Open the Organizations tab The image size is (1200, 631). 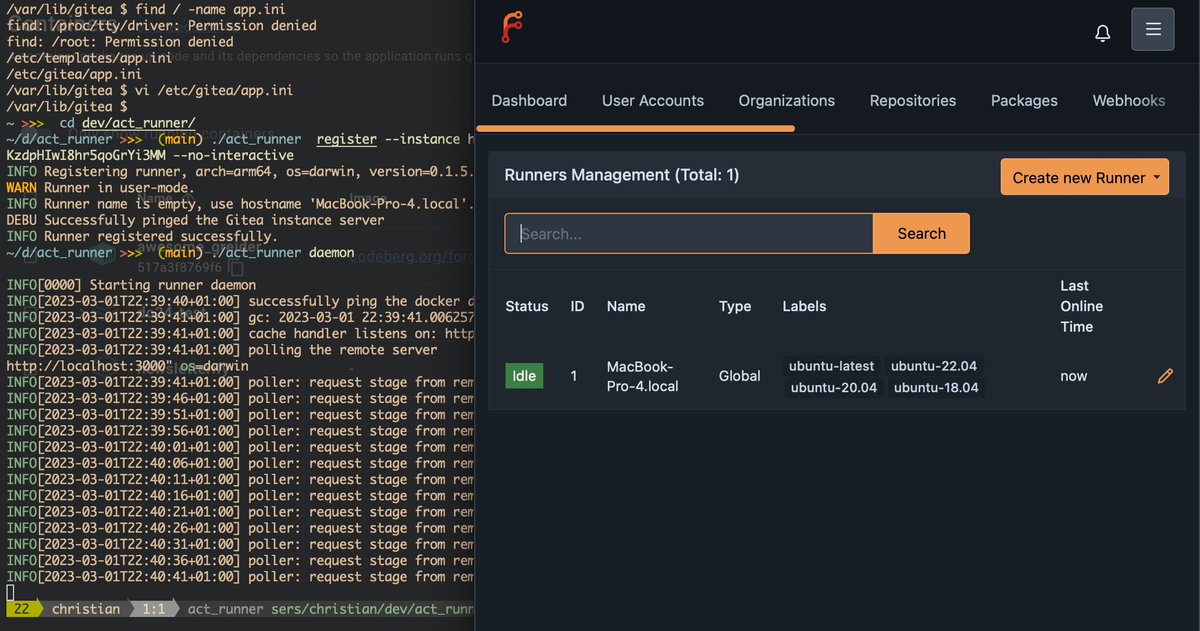pos(787,100)
